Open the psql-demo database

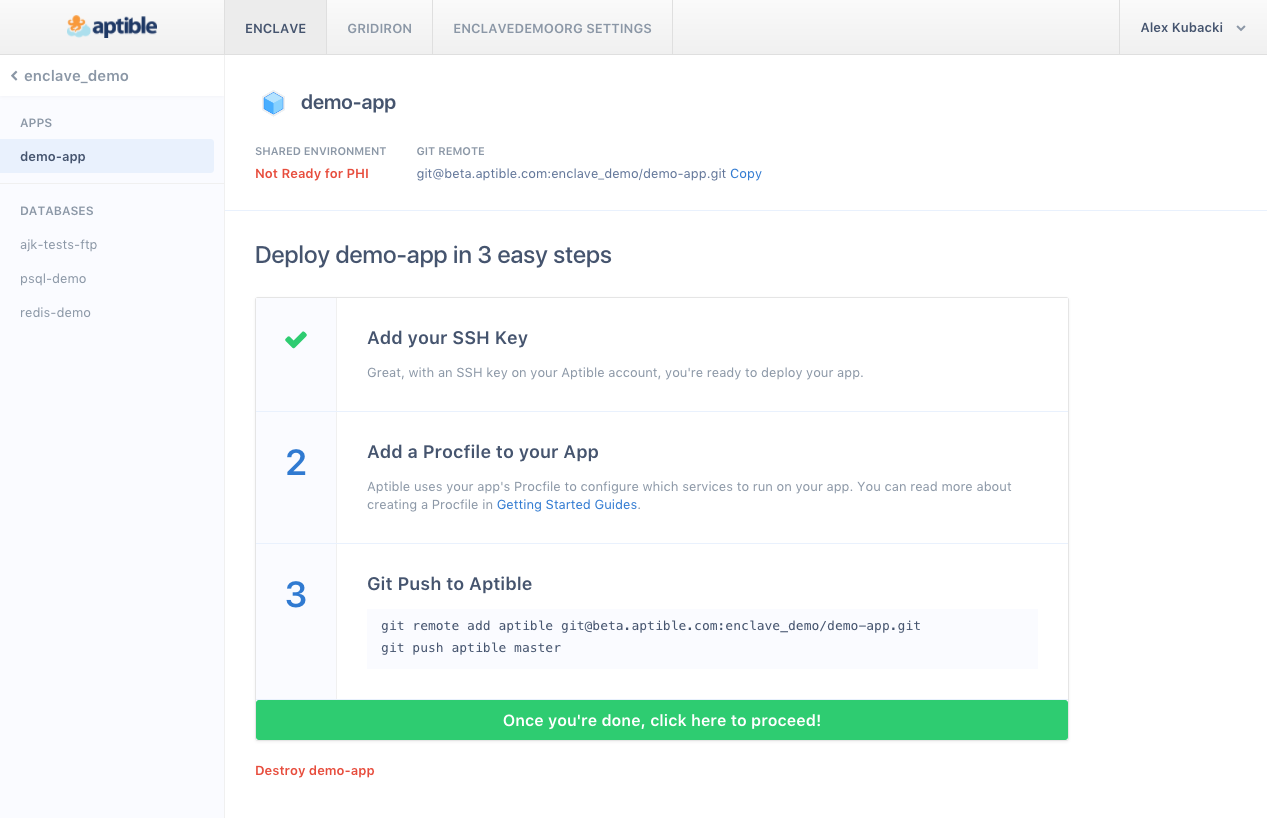(x=53, y=278)
